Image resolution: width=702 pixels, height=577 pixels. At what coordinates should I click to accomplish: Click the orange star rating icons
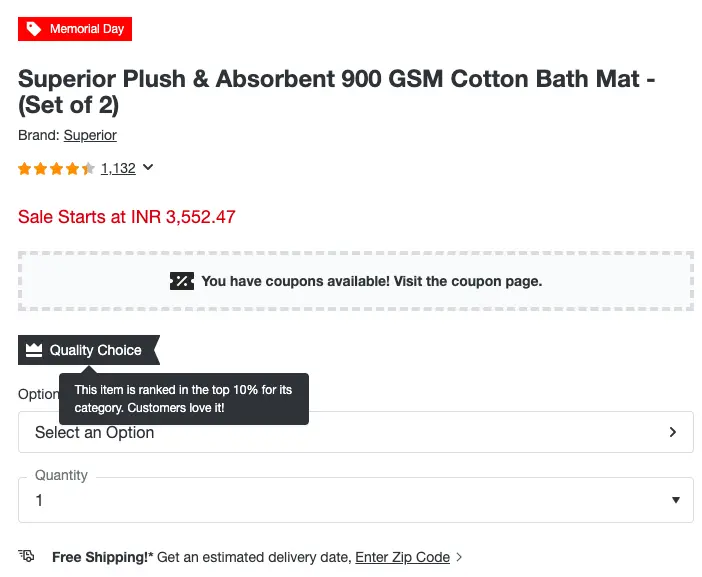coord(56,169)
